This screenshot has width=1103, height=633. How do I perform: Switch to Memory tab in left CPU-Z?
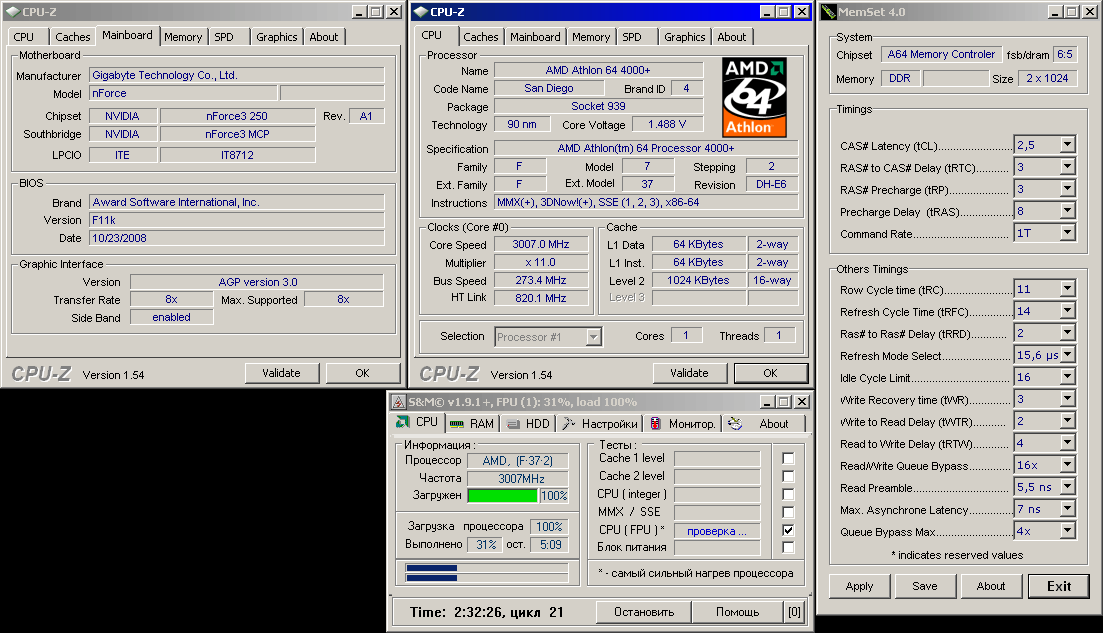tap(183, 37)
